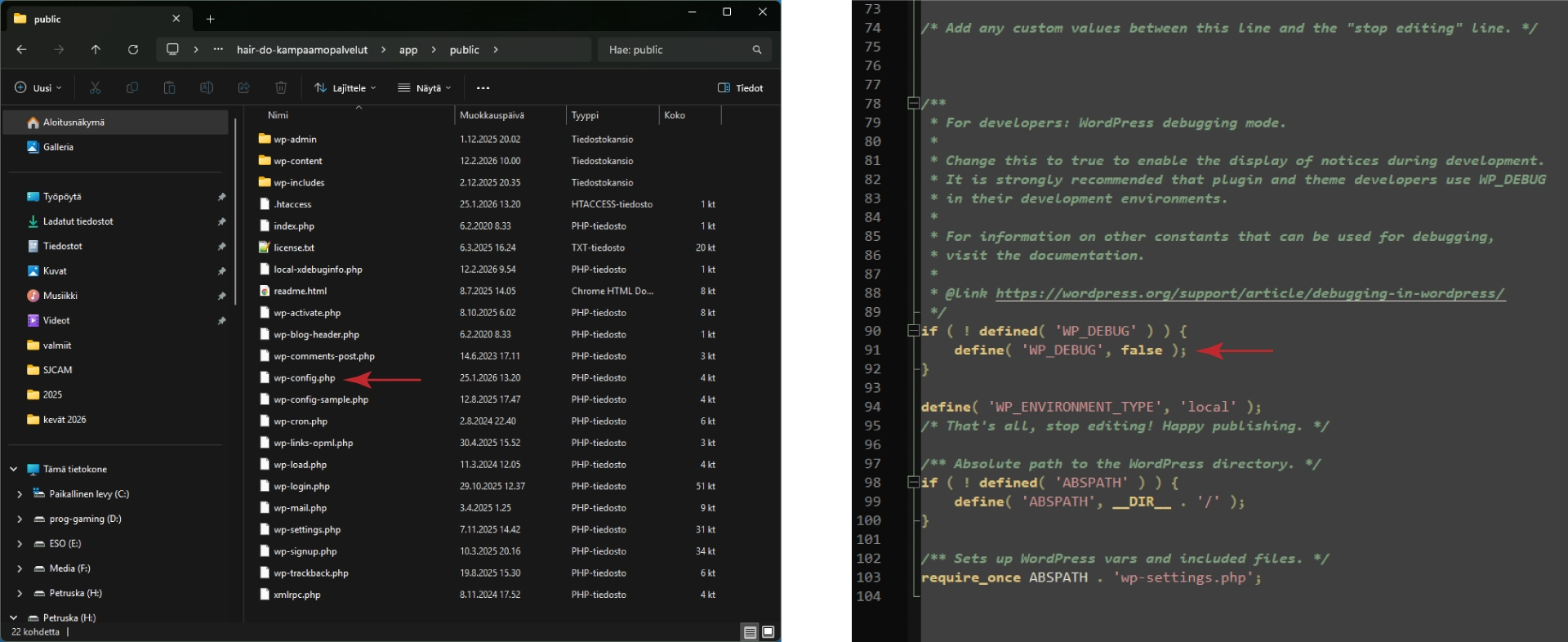The image size is (1568, 642).
Task: Click the Cut scissors icon
Action: click(x=96, y=87)
